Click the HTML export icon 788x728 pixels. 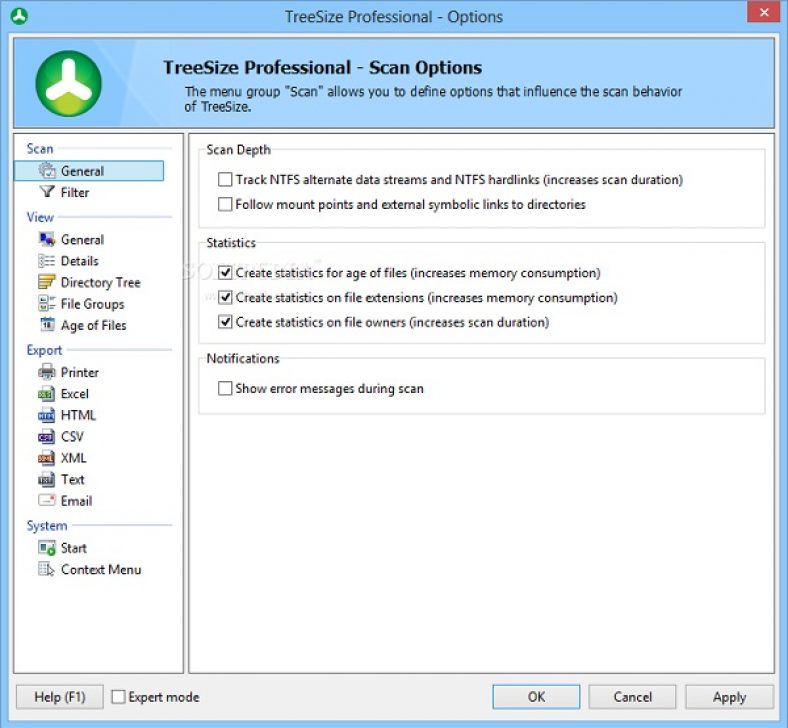(46, 415)
